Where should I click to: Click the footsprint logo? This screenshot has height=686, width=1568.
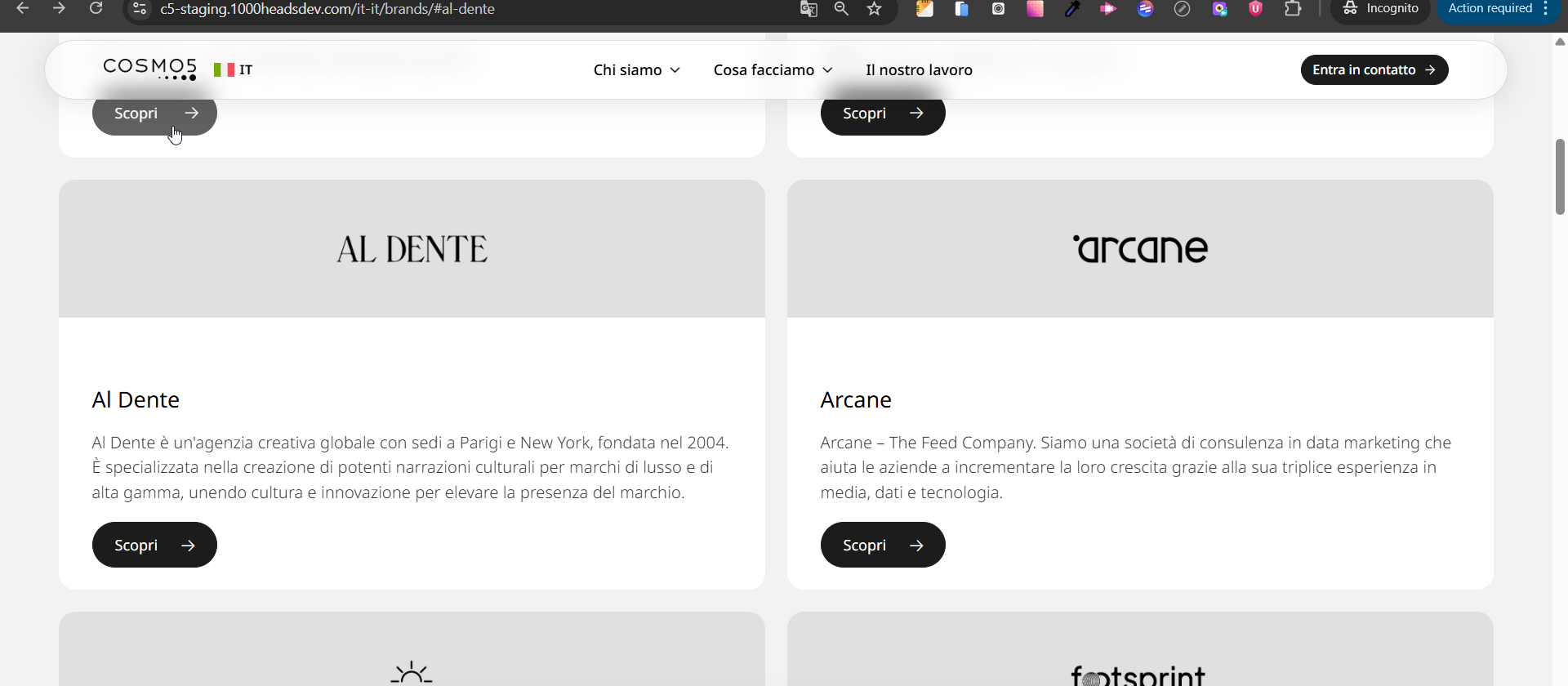click(x=1138, y=675)
